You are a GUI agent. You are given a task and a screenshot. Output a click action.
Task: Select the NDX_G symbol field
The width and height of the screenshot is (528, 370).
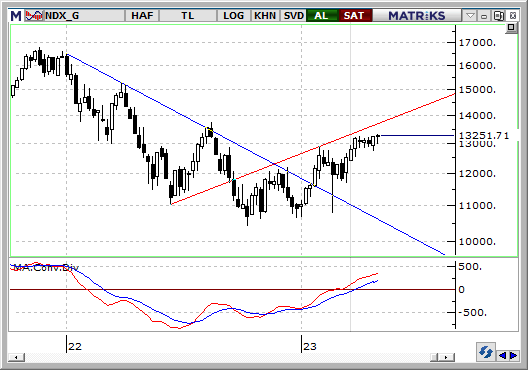pos(84,15)
